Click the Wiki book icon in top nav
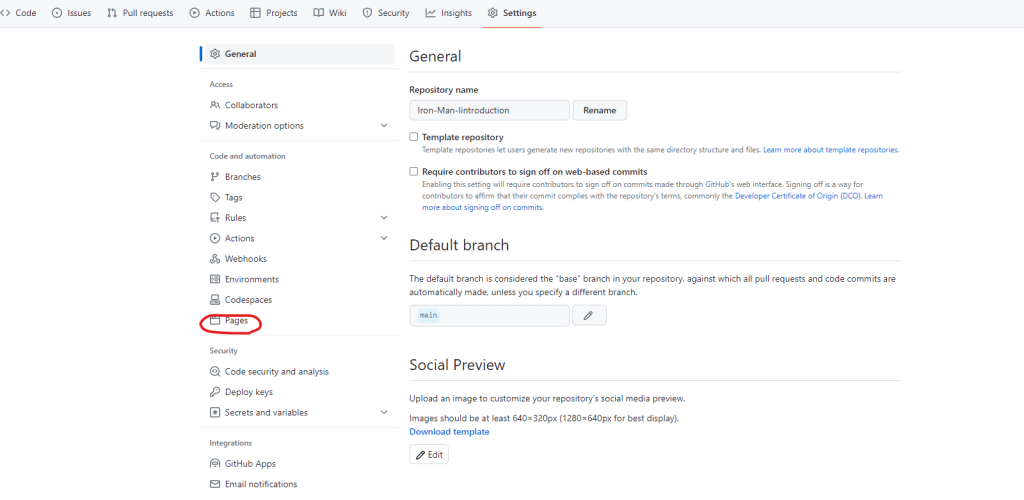This screenshot has width=1024, height=500. (319, 13)
